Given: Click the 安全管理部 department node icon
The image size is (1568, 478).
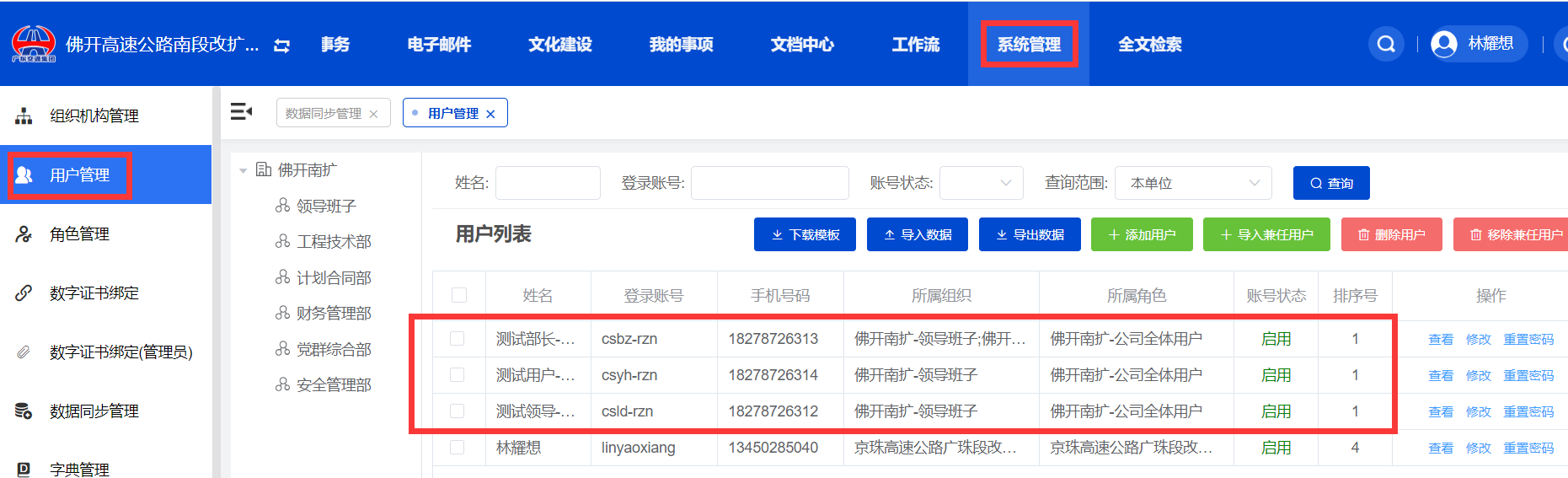Looking at the screenshot, I should click(x=283, y=384).
